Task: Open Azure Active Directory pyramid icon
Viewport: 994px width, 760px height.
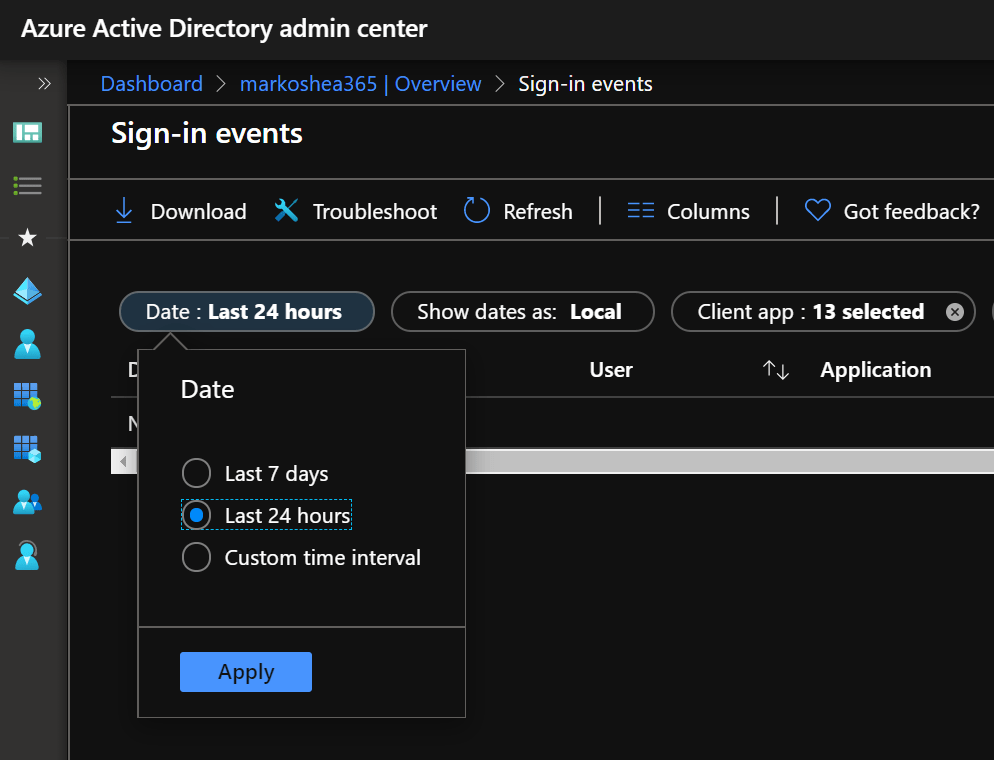Action: [x=27, y=291]
